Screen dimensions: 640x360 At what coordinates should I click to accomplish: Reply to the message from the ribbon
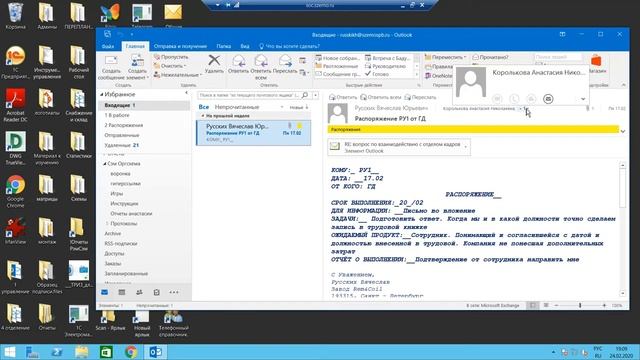point(238,64)
